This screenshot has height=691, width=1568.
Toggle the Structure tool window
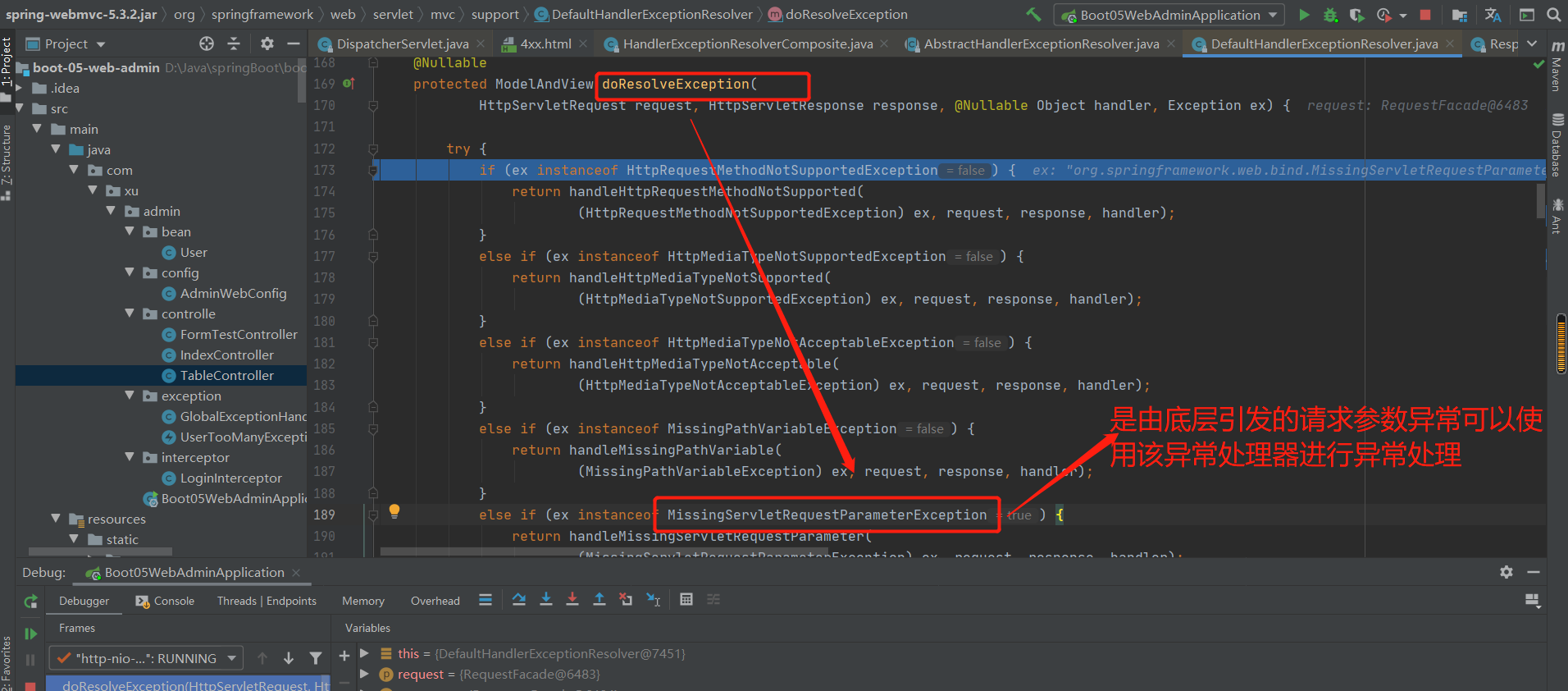7,162
